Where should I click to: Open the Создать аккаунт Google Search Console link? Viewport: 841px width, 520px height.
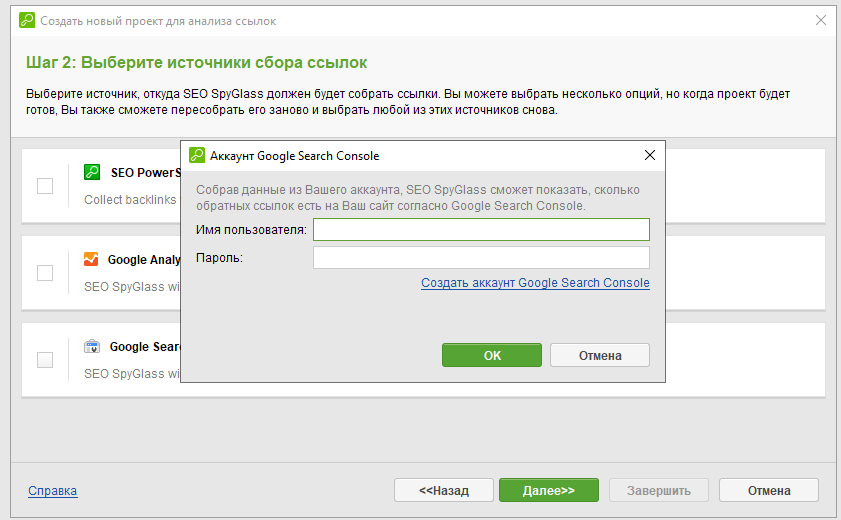pos(535,283)
